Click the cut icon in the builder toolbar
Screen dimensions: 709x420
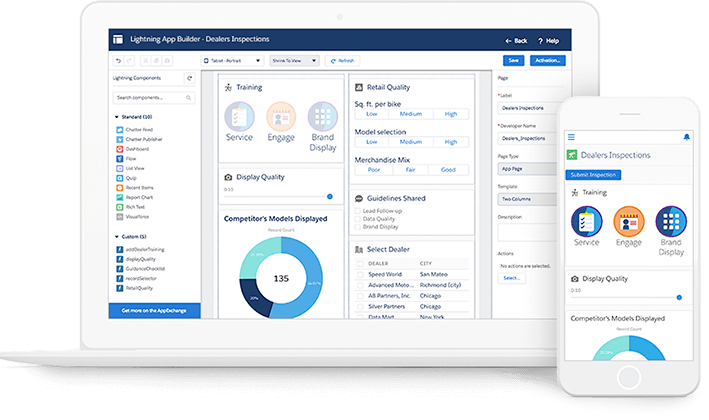click(x=146, y=61)
